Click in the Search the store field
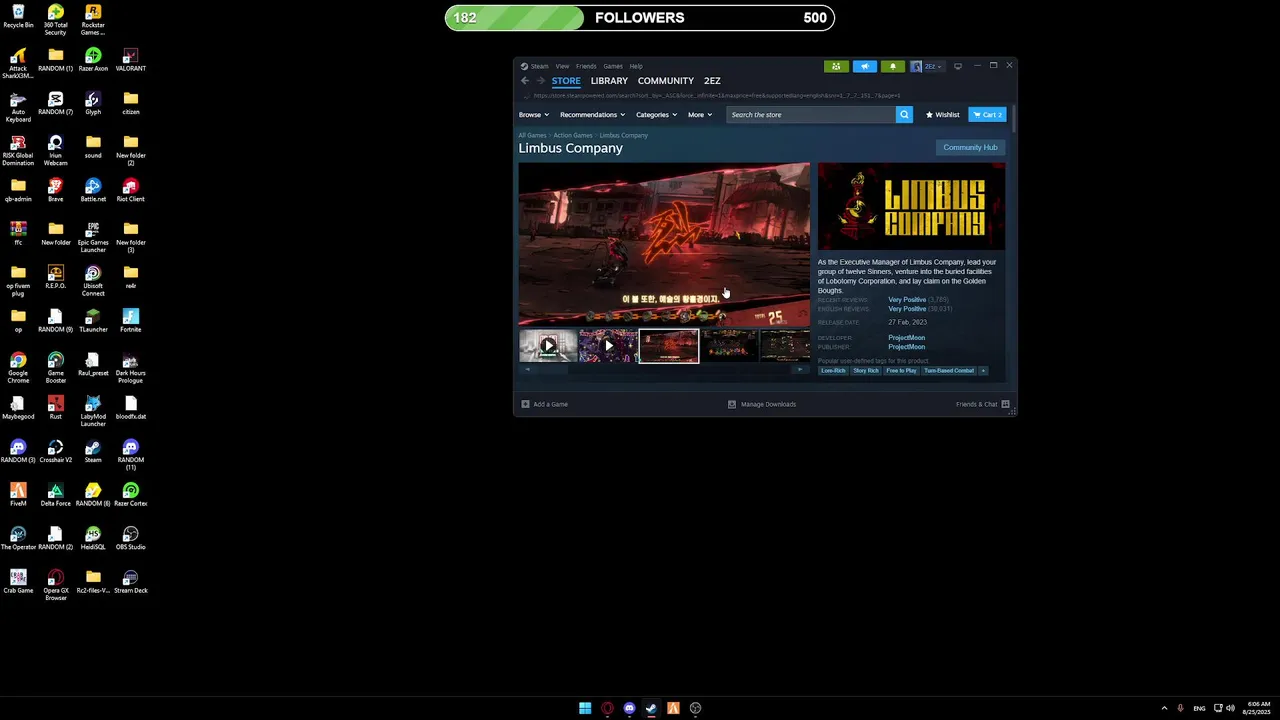This screenshot has width=1280, height=720. (811, 115)
